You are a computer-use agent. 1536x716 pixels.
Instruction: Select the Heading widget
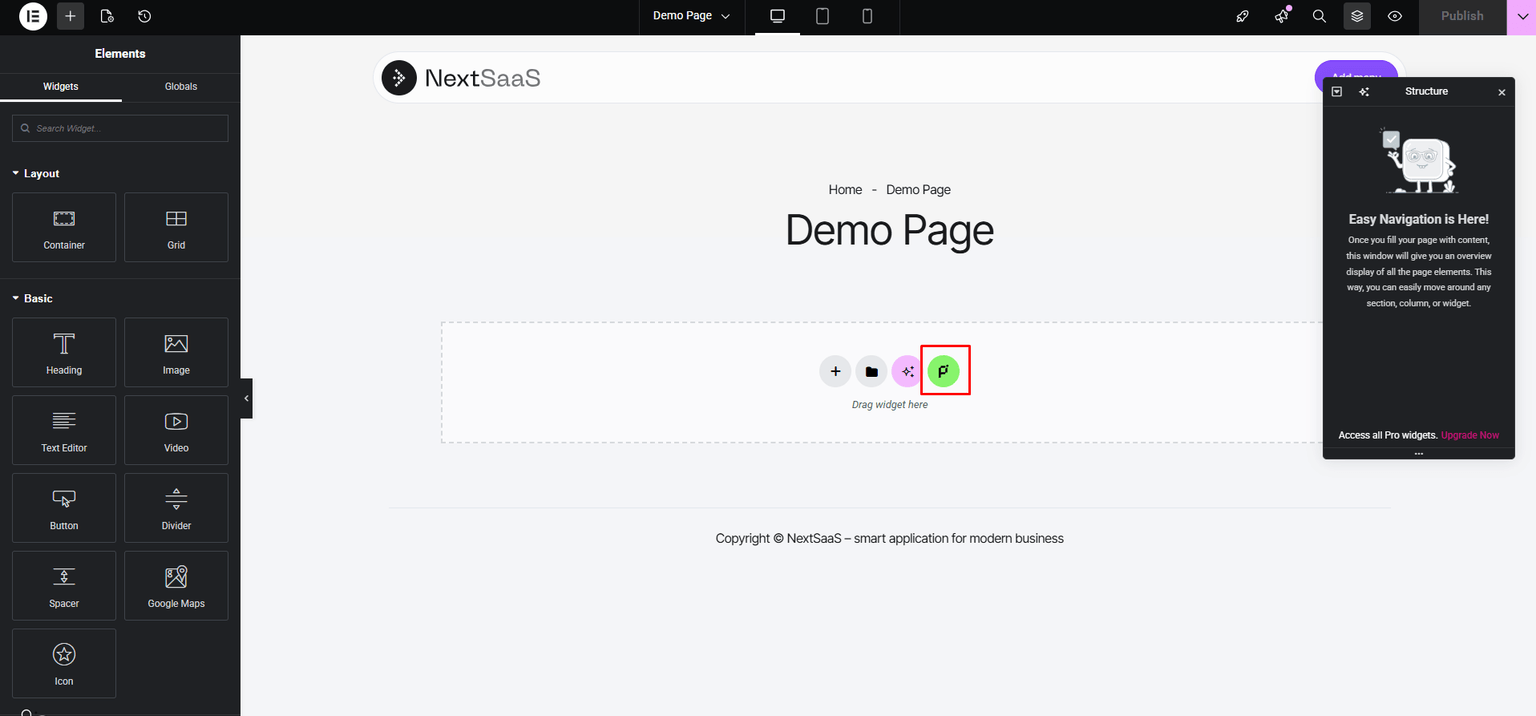coord(63,352)
